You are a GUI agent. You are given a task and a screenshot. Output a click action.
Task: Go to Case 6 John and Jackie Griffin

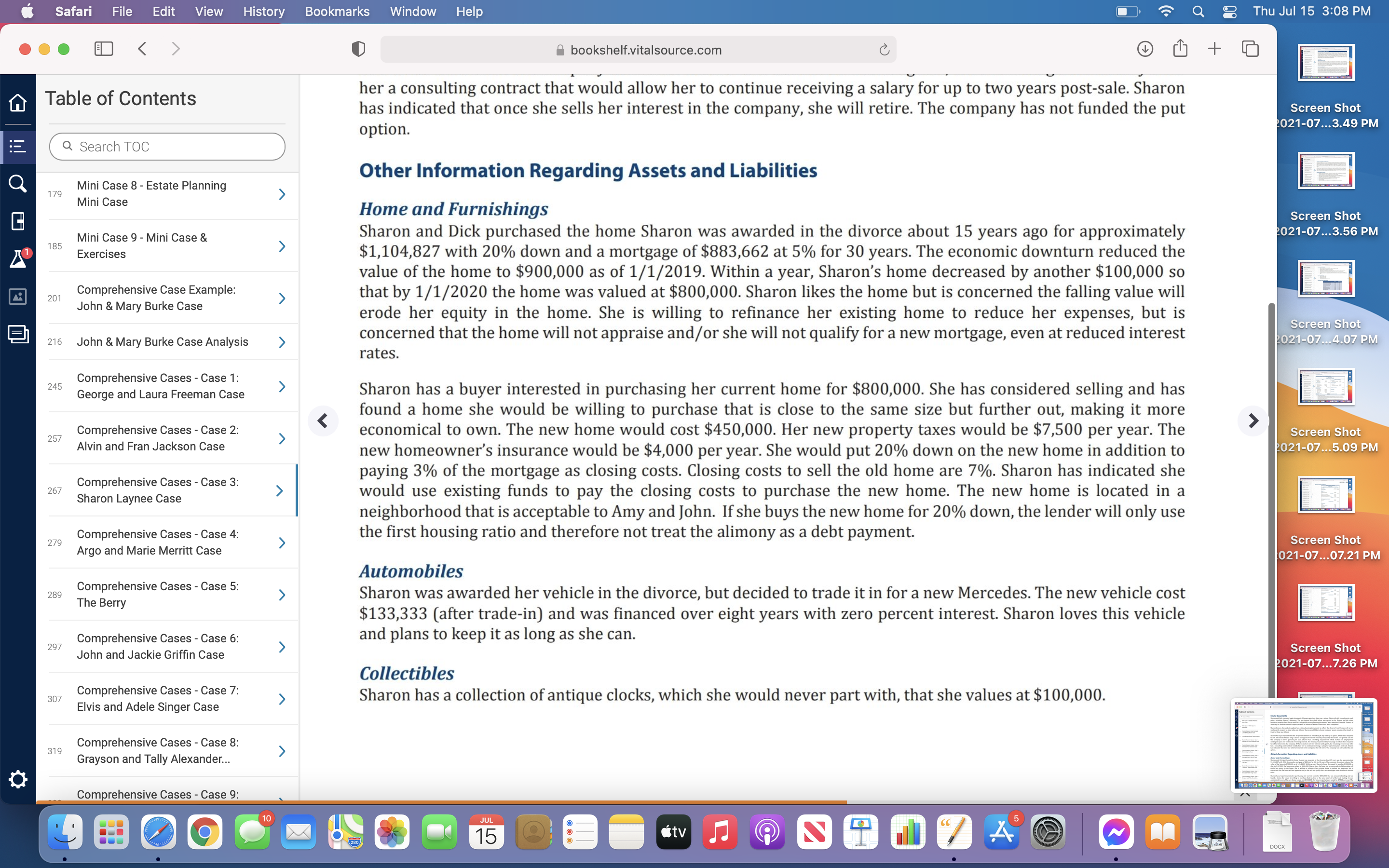[x=168, y=646]
